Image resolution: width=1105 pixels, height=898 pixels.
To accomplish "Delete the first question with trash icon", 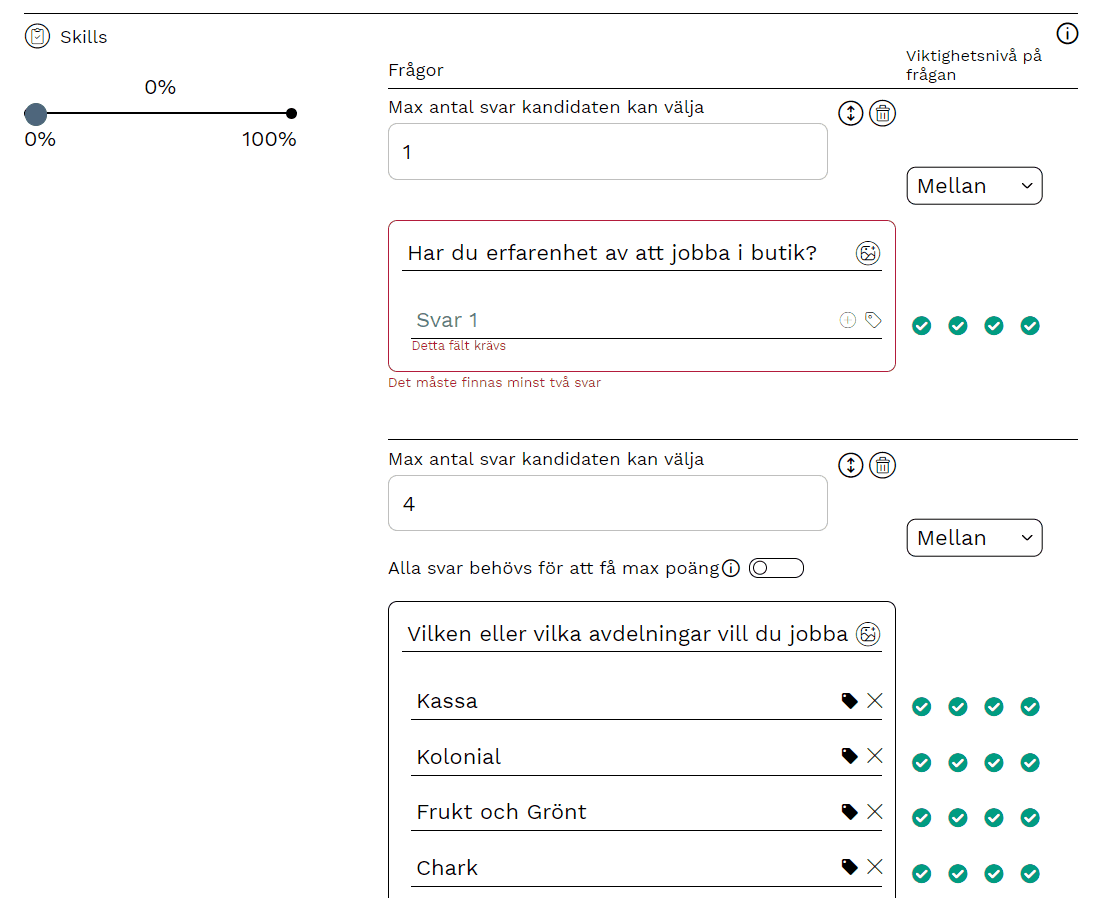I will click(882, 113).
